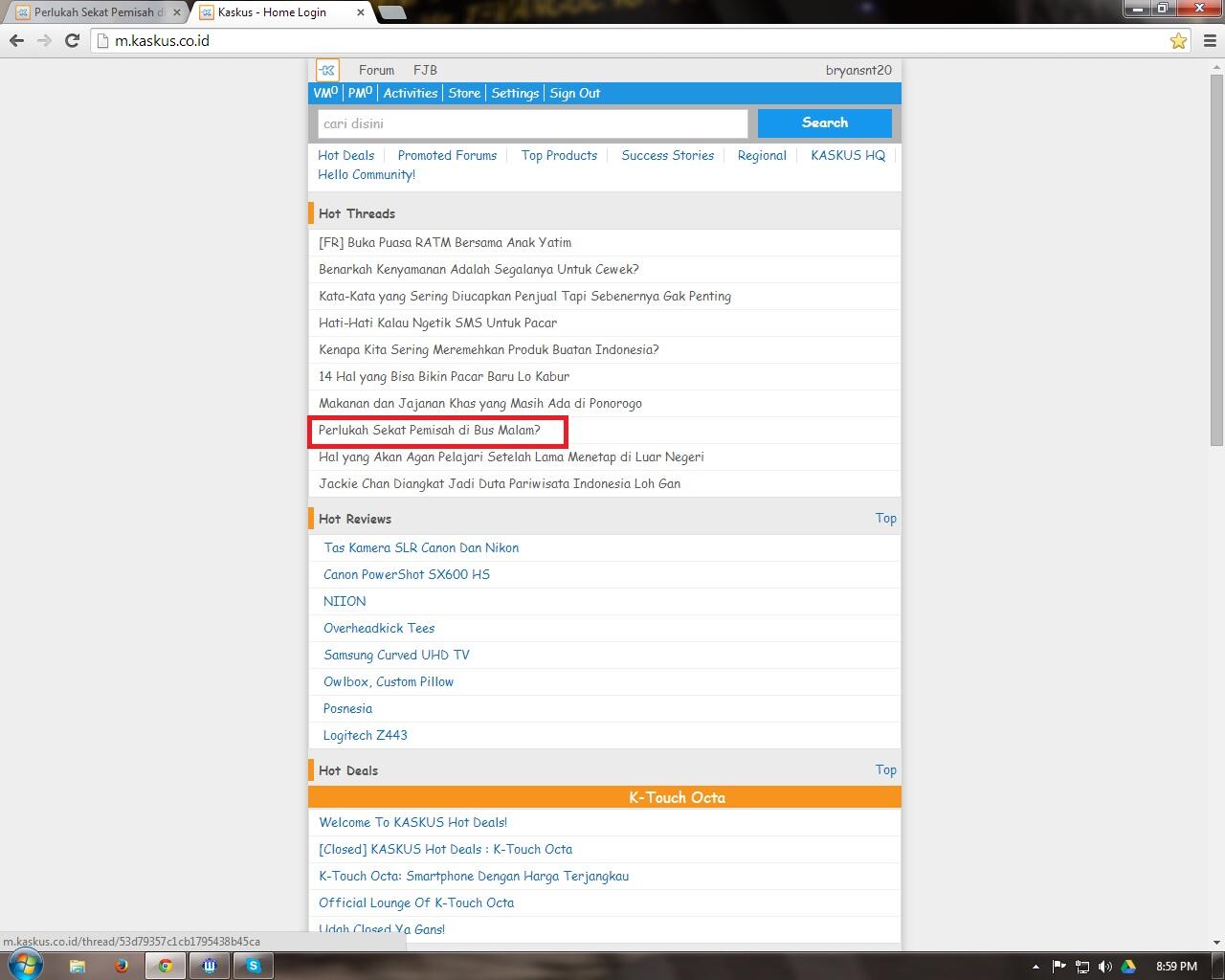Click the volume speaker tray icon
The width and height of the screenshot is (1225, 980).
(1105, 967)
